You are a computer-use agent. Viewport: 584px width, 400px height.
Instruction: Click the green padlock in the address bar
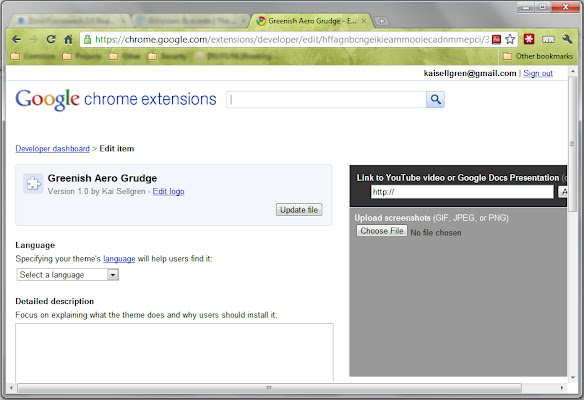(87, 39)
